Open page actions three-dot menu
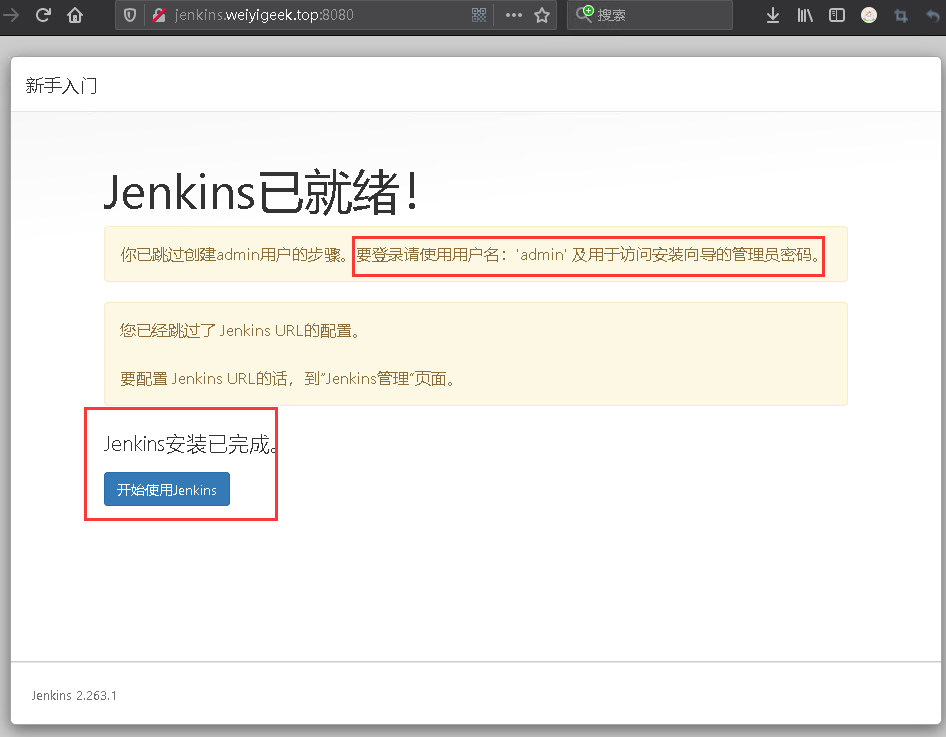This screenshot has height=737, width=946. [513, 15]
